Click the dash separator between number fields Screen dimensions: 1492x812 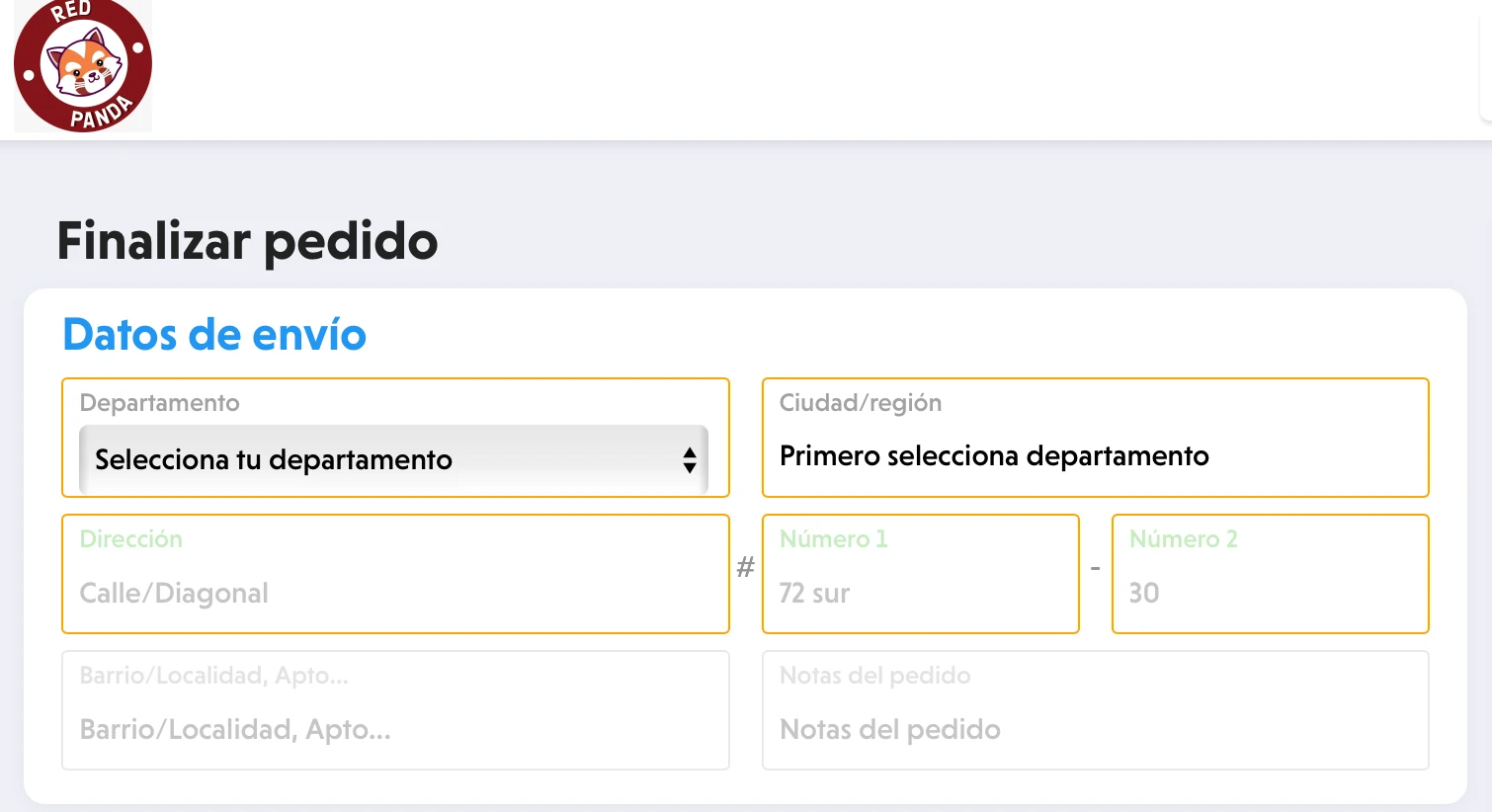tap(1095, 569)
